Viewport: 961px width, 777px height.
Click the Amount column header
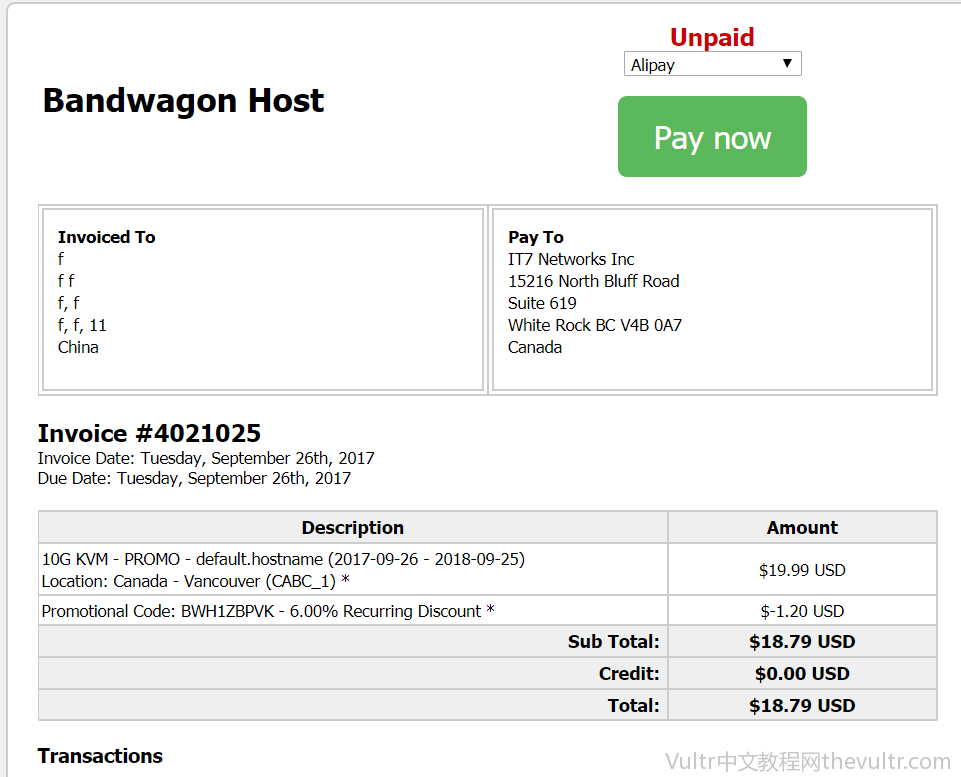coord(802,528)
